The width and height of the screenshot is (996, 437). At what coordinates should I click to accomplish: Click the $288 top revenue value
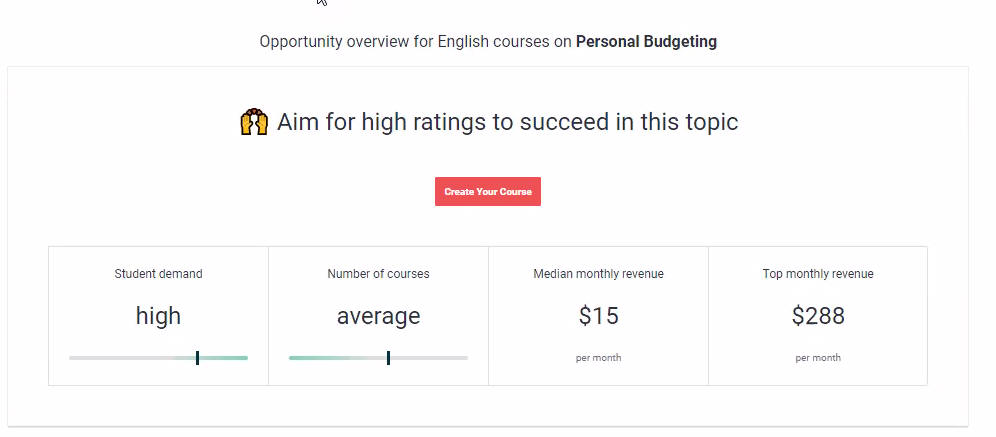[818, 316]
